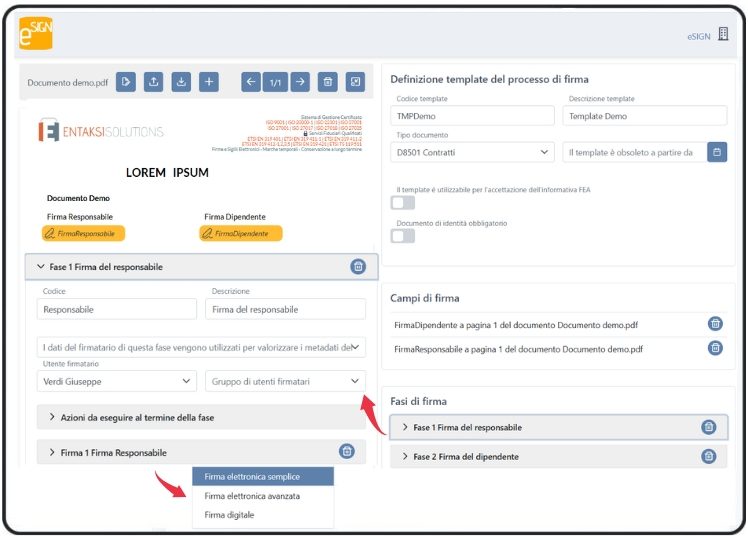This screenshot has width=748, height=540.
Task: Delete the FirmaDipendente signature field entry
Action: click(x=715, y=323)
